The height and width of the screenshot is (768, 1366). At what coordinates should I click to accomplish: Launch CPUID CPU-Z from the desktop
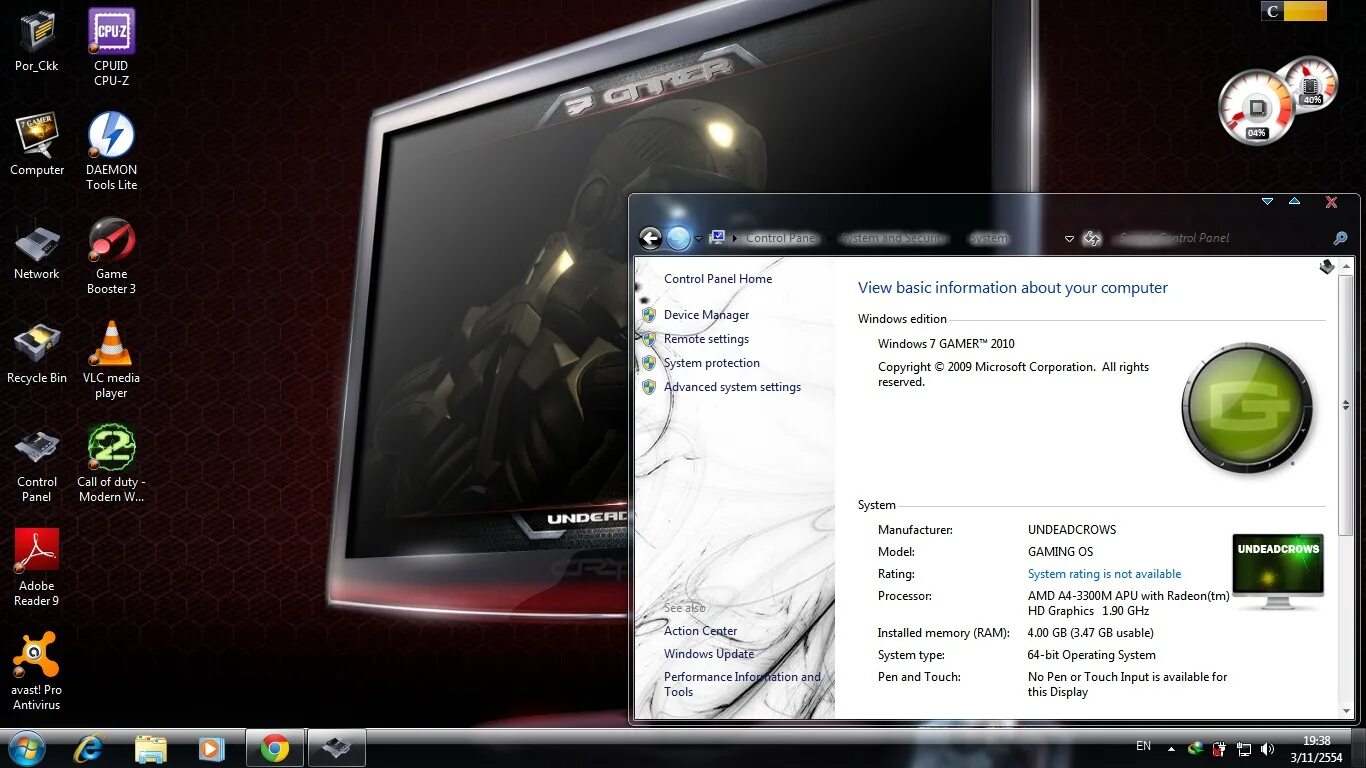click(111, 46)
